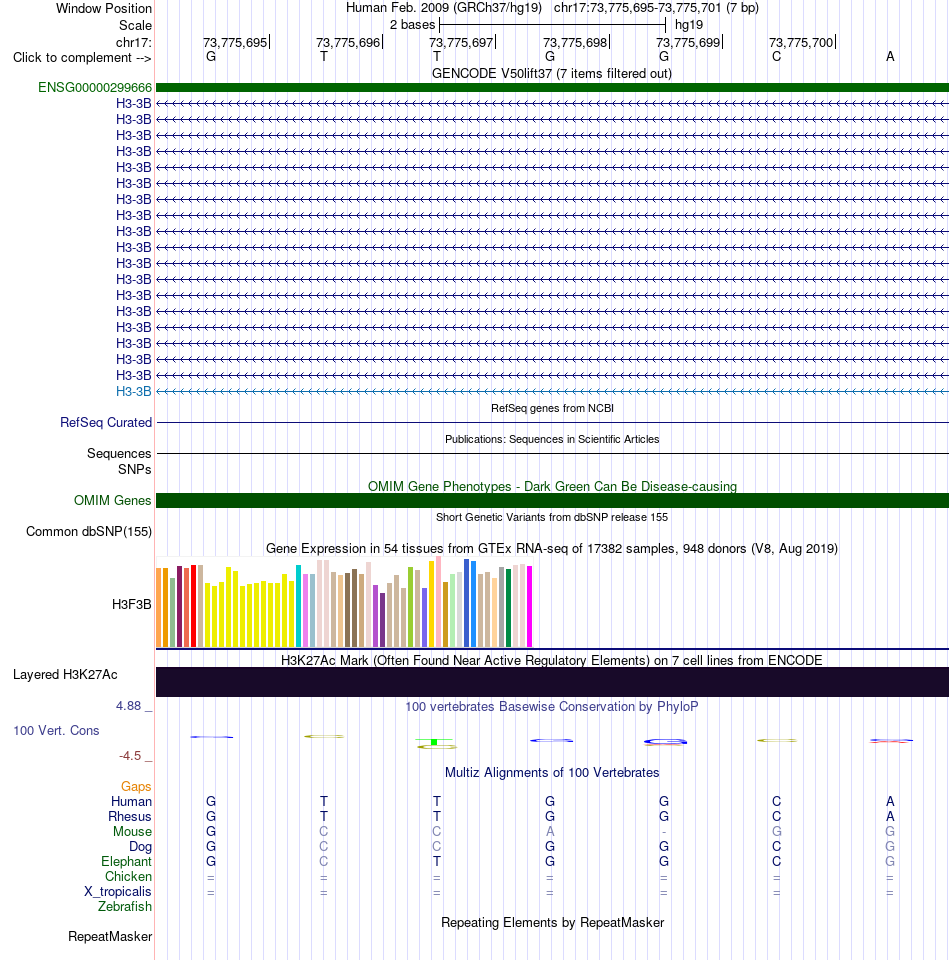The width and height of the screenshot is (950, 960).
Task: Click 'Publications: Sequences in Scientific Articles' title
Action: (552, 439)
